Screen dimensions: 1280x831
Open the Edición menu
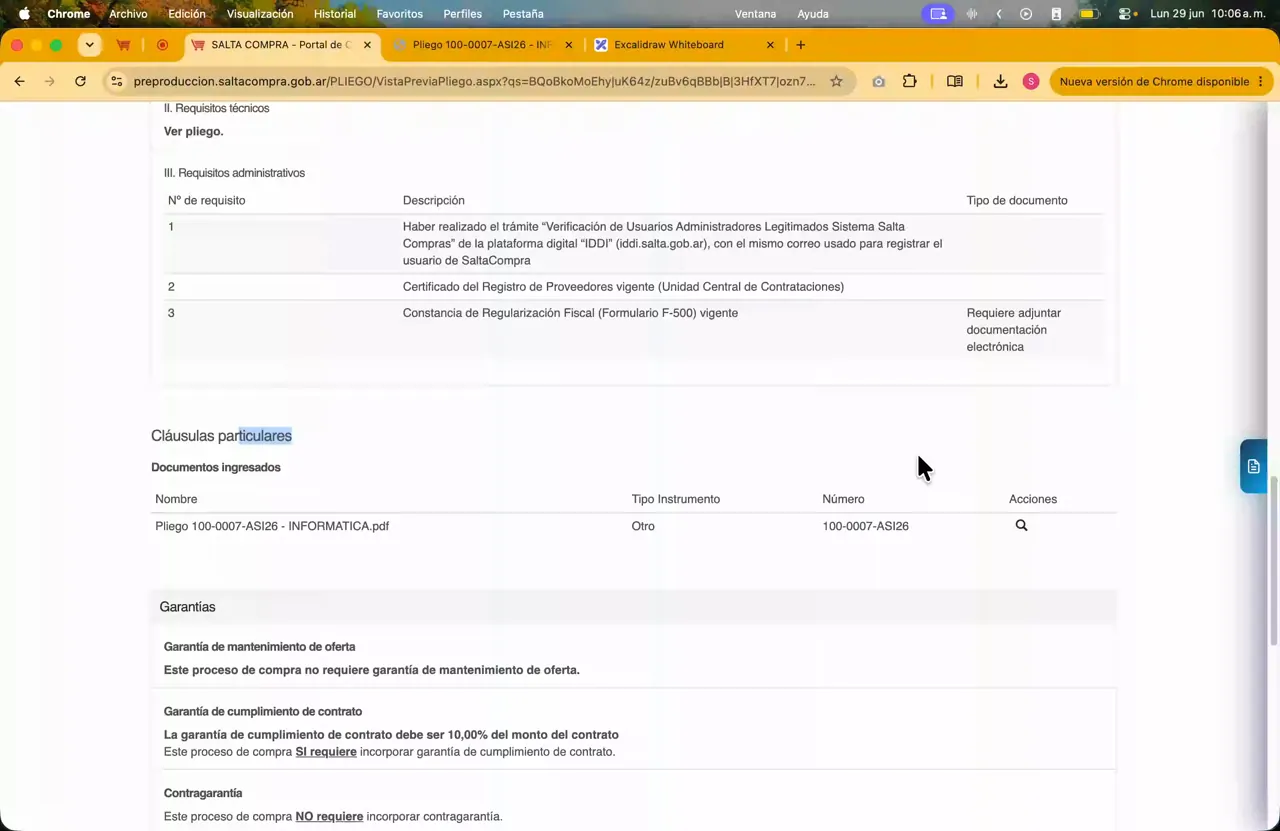(187, 14)
